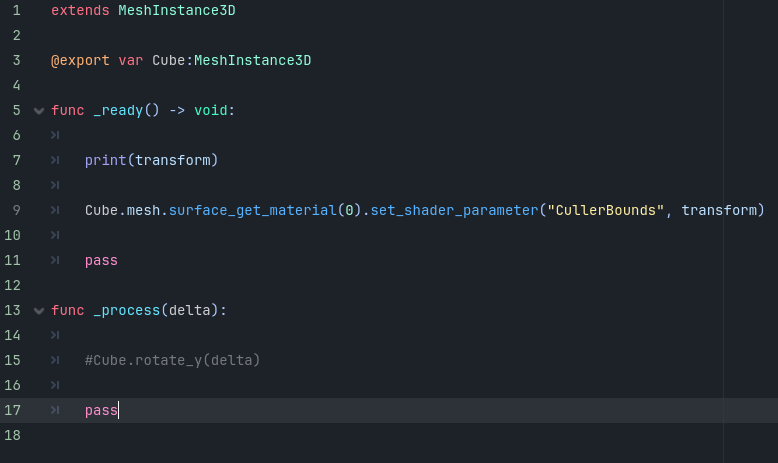Click the '_process' function name
Screen dimensions: 778x463
[x=127, y=311]
